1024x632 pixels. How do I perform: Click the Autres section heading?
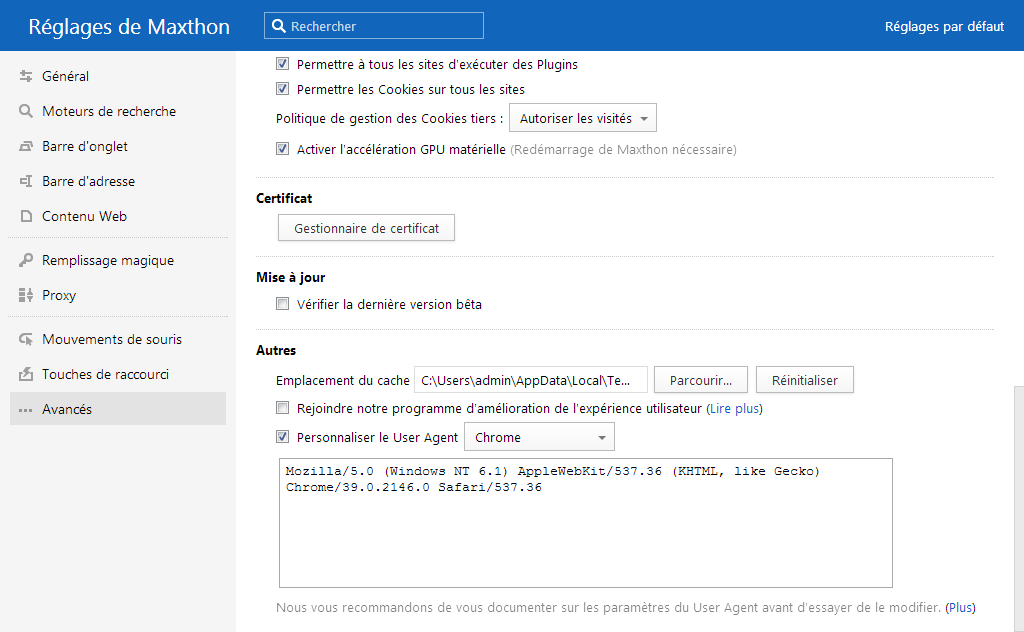(276, 350)
